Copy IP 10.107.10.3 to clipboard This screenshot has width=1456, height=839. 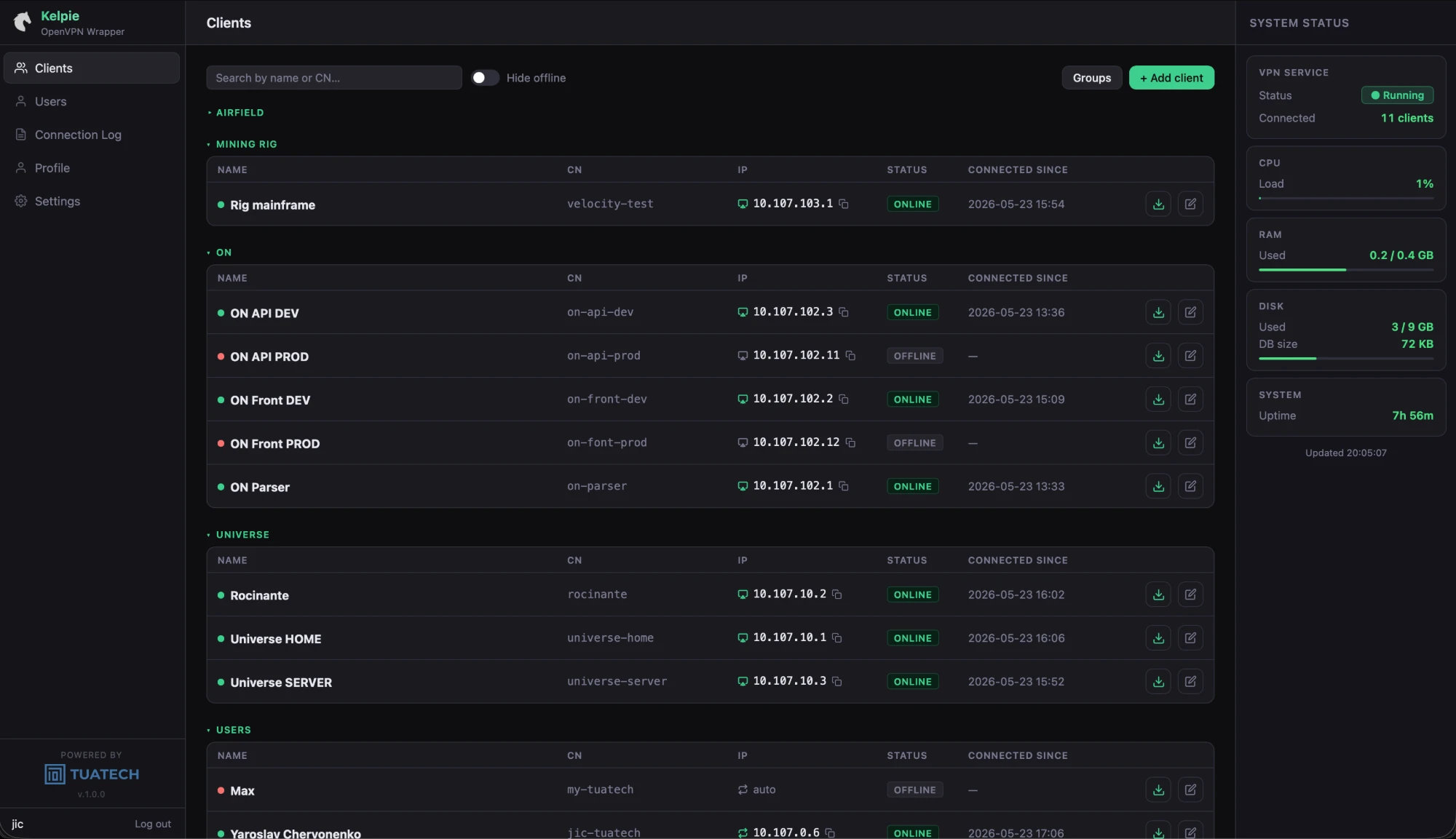coord(837,681)
